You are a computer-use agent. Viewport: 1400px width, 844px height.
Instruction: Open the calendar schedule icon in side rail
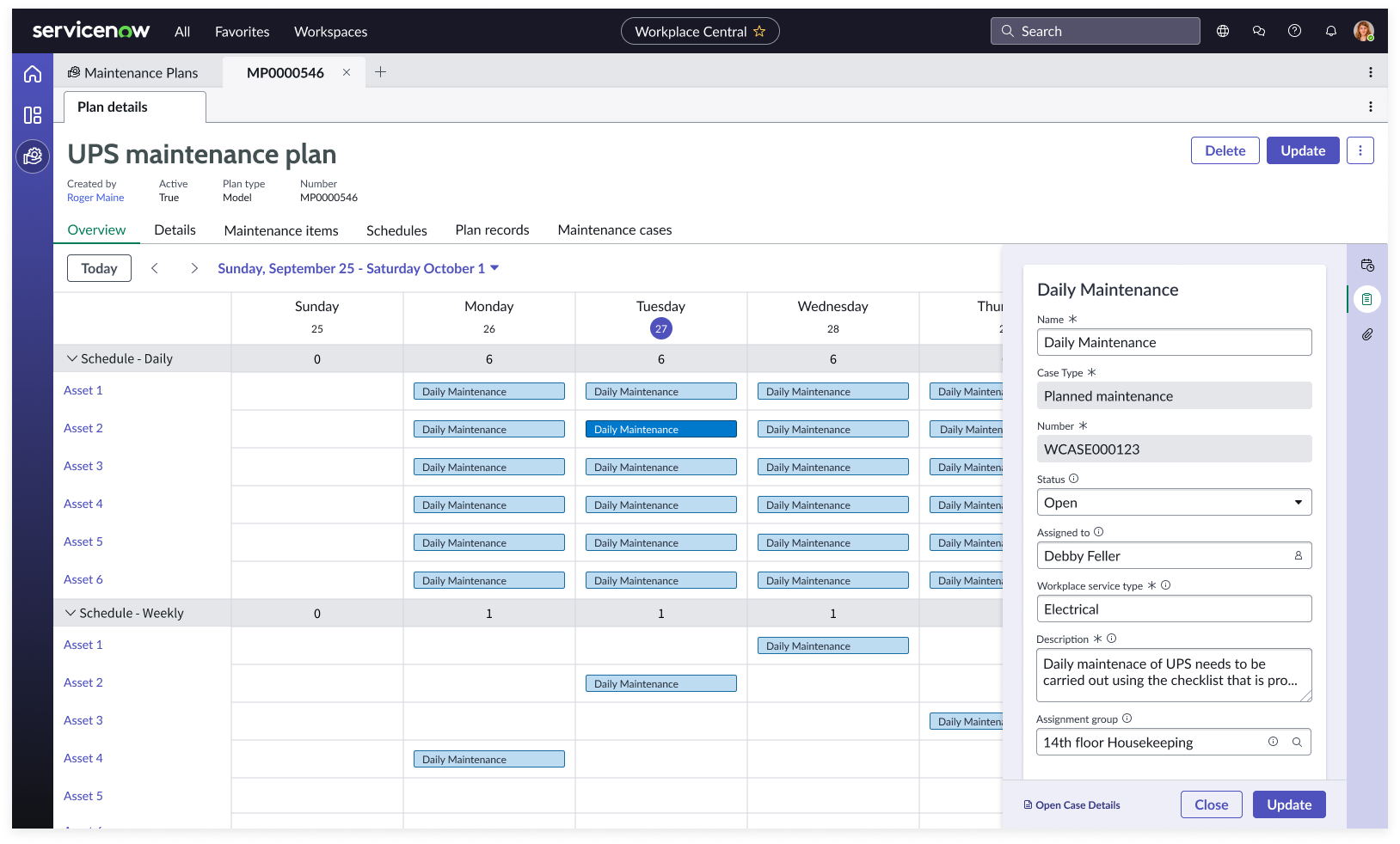click(x=1367, y=265)
